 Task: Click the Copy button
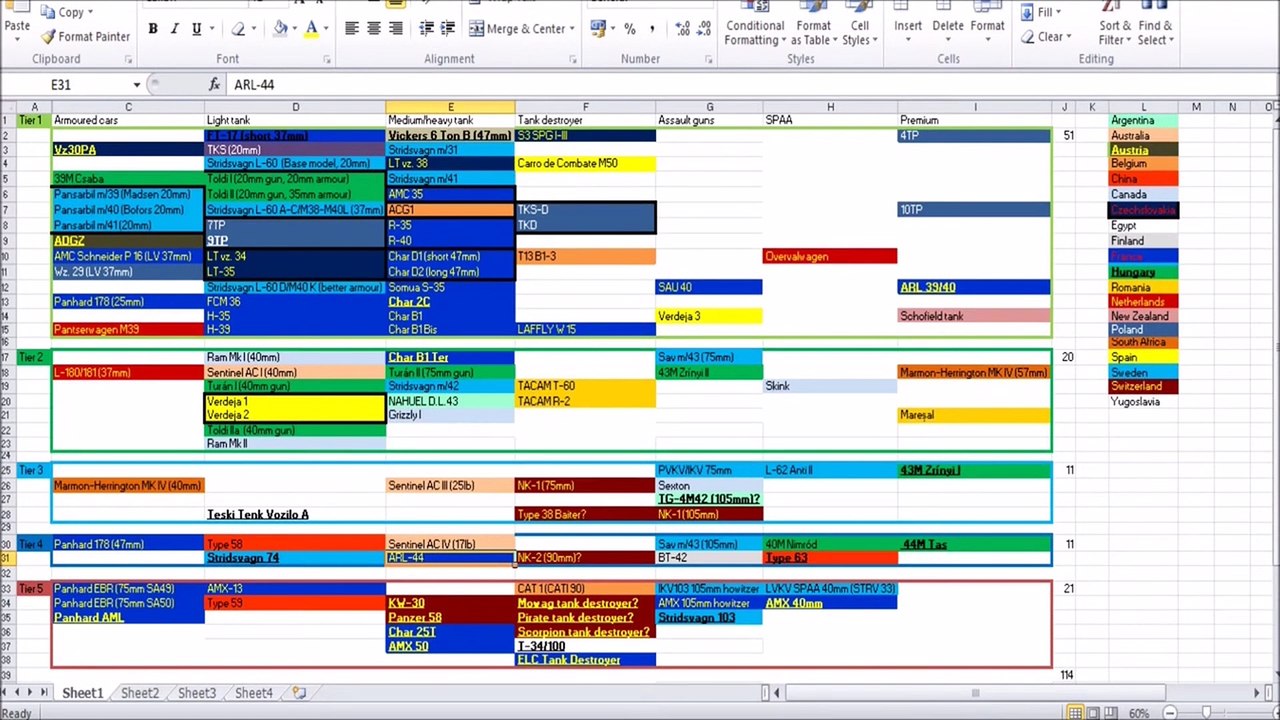pyautogui.click(x=69, y=12)
